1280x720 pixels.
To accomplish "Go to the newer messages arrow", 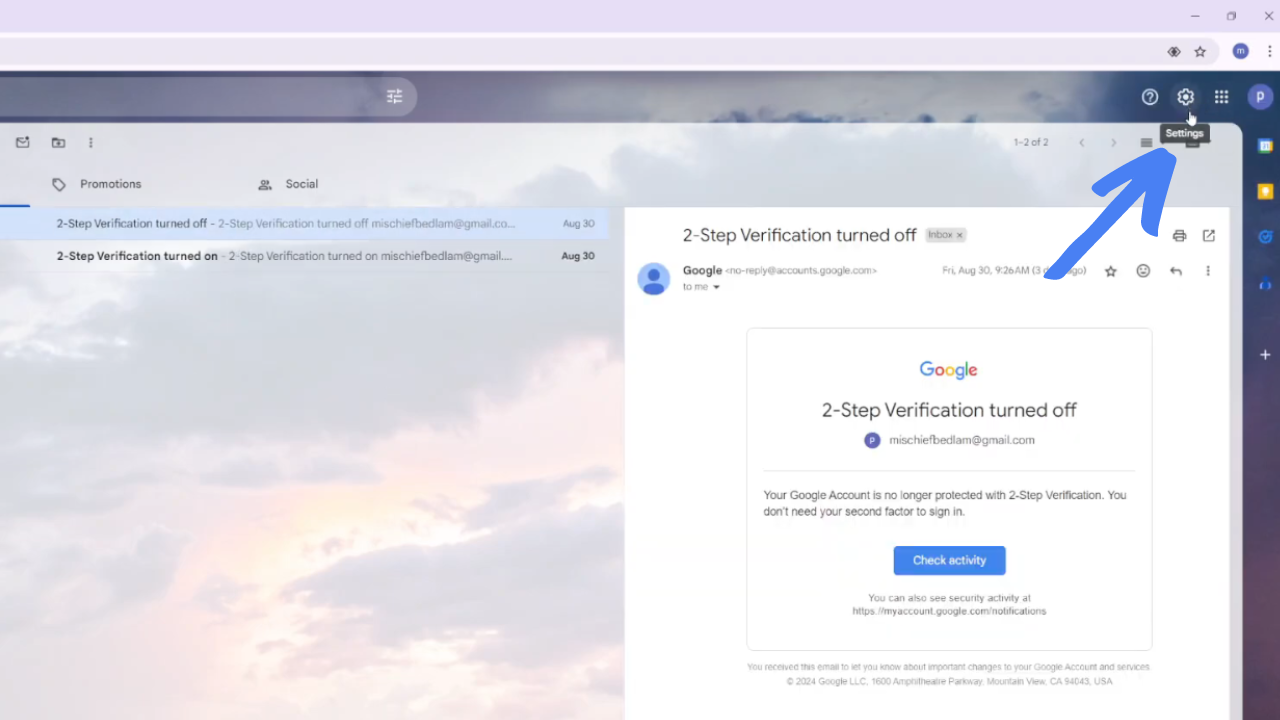I will (x=1081, y=143).
